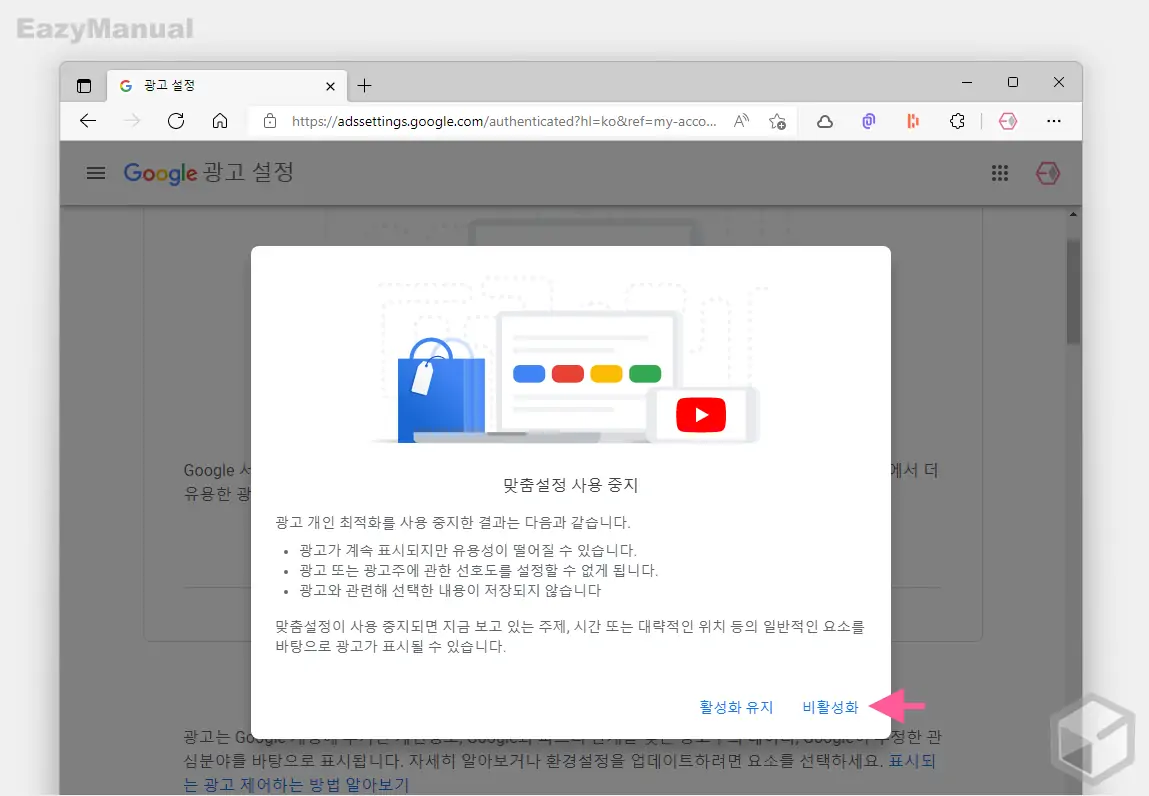
Task: Minimize the browser window
Action: (967, 83)
